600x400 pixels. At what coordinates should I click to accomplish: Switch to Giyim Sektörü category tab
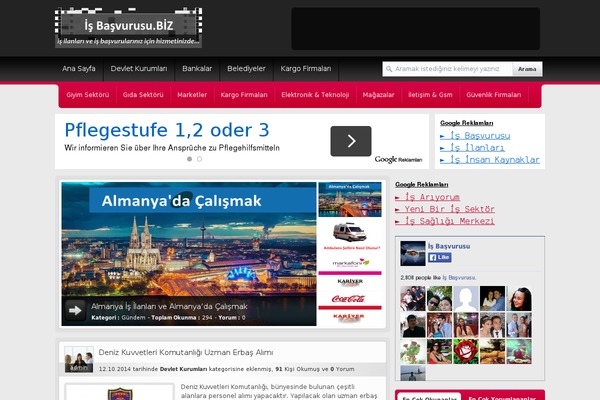point(87,94)
